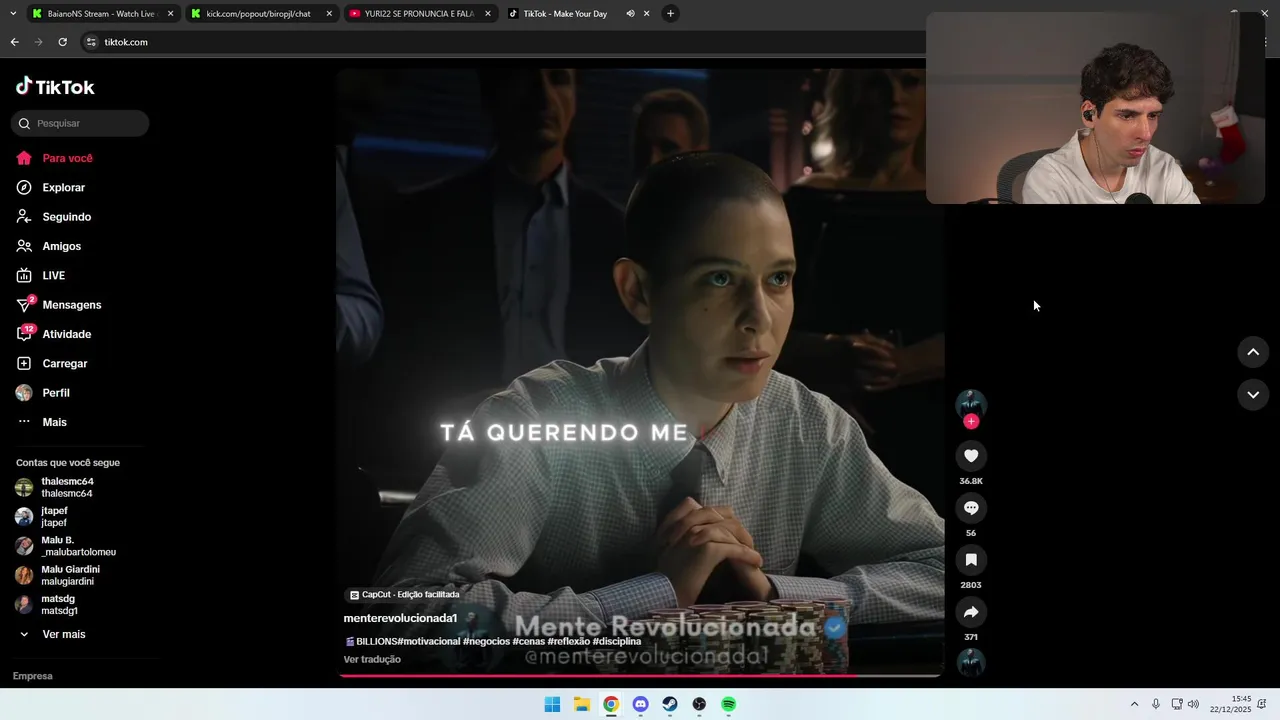Go to previous video arrow
1280x720 pixels.
(x=1253, y=352)
